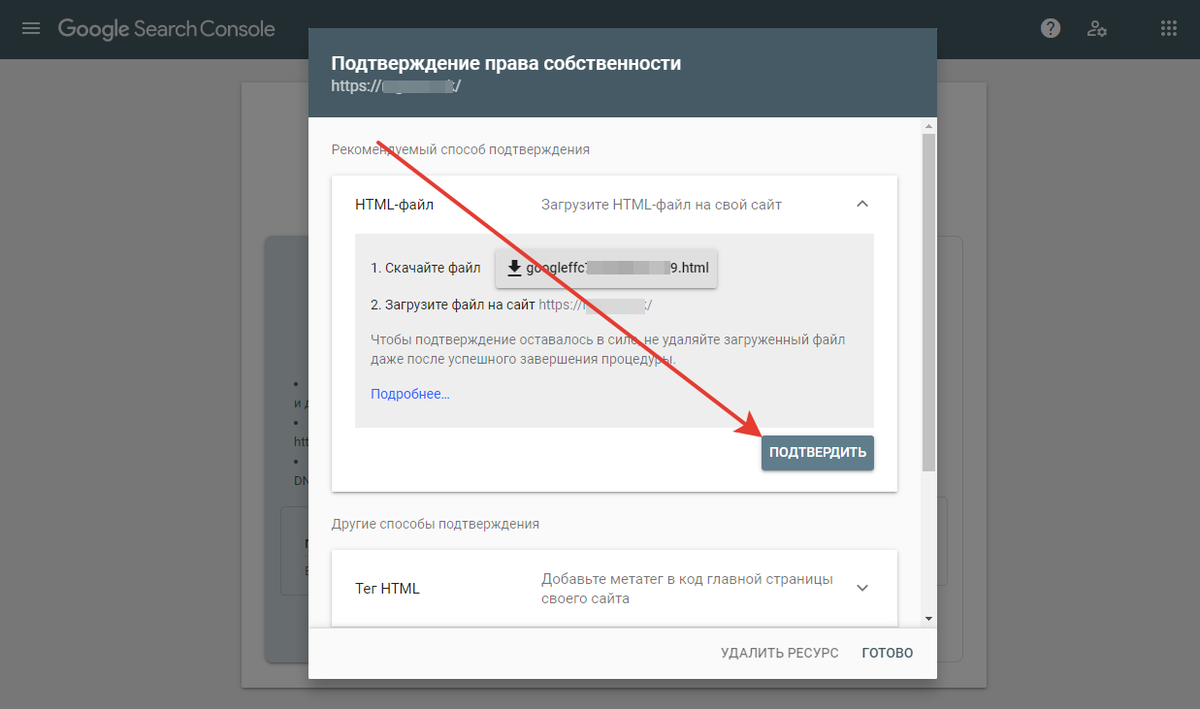Click the '1. Скачайте файл' step text

click(x=425, y=268)
